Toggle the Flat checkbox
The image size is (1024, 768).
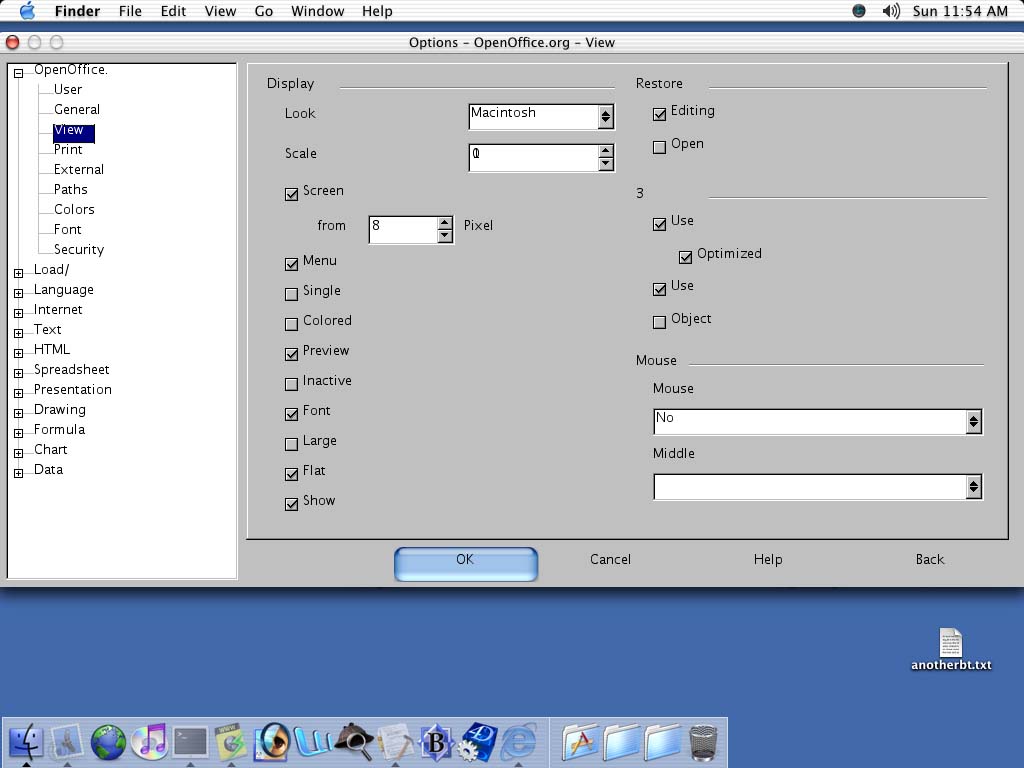click(291, 474)
